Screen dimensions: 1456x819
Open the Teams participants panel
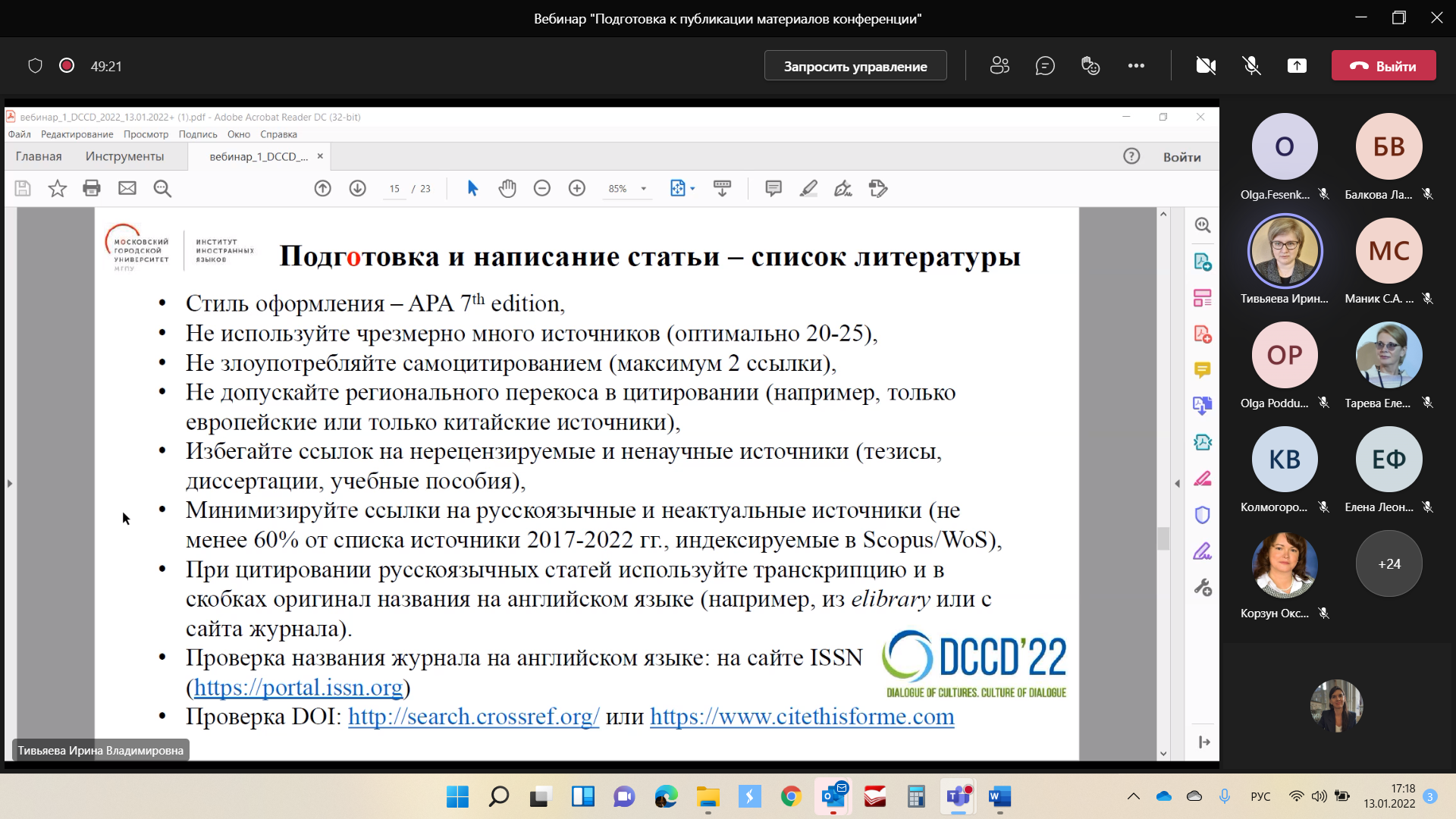point(999,66)
